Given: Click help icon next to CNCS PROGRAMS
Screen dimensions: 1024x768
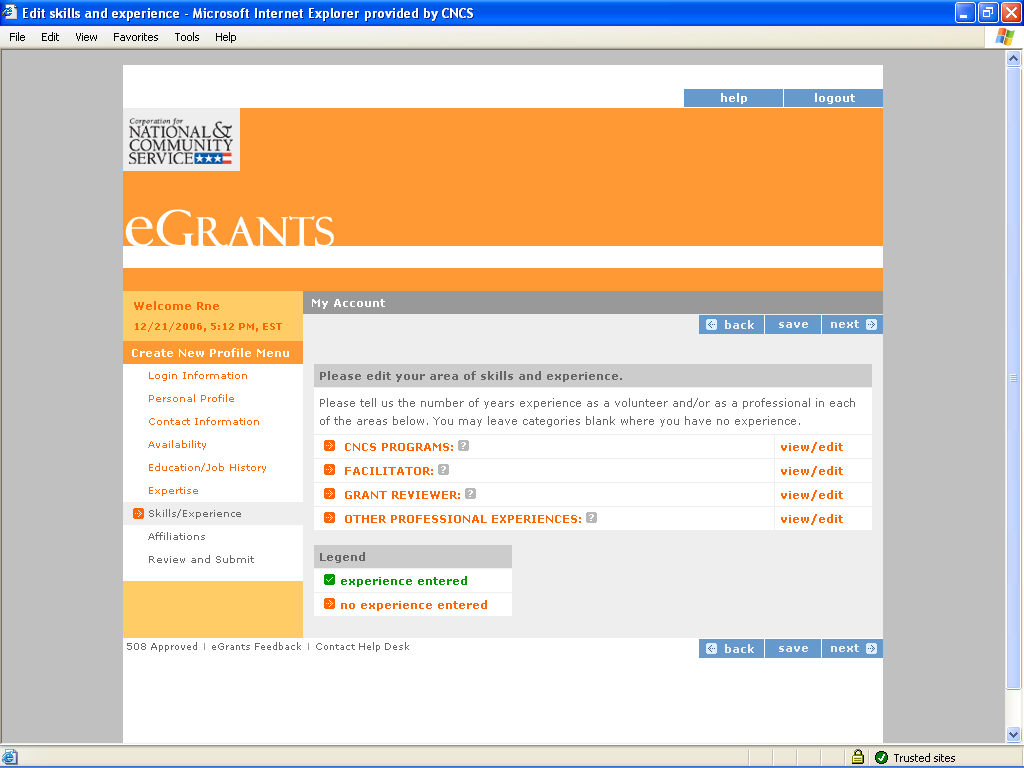Looking at the screenshot, I should (x=464, y=446).
